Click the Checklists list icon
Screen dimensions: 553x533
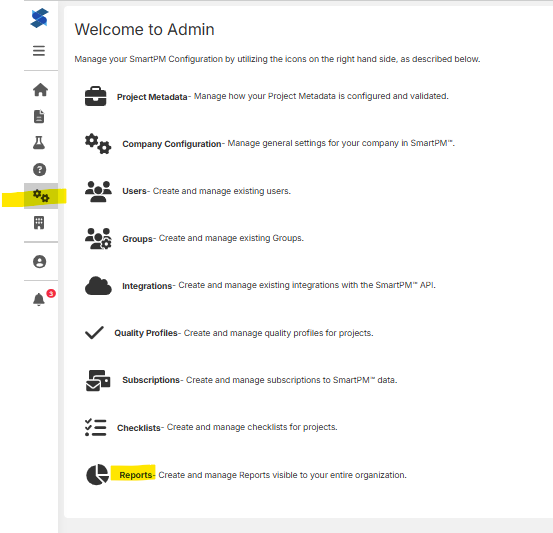pos(96,427)
